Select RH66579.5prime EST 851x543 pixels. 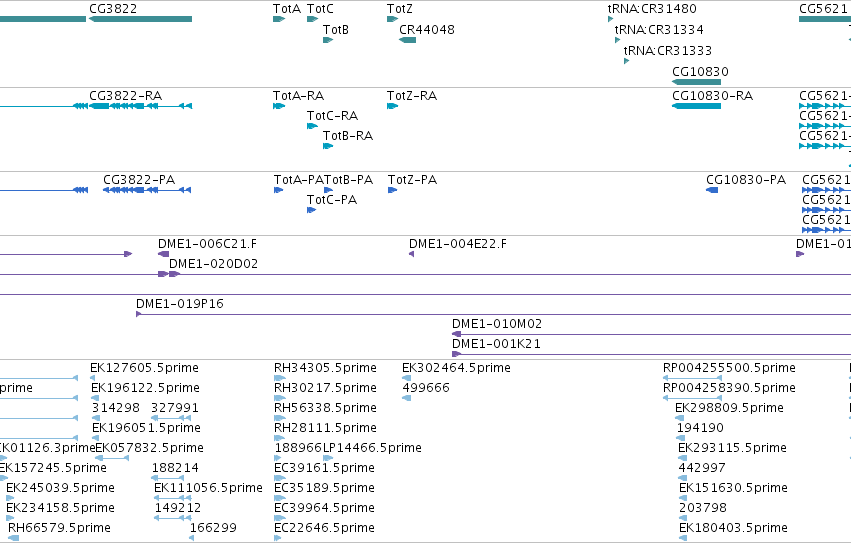click(14, 538)
